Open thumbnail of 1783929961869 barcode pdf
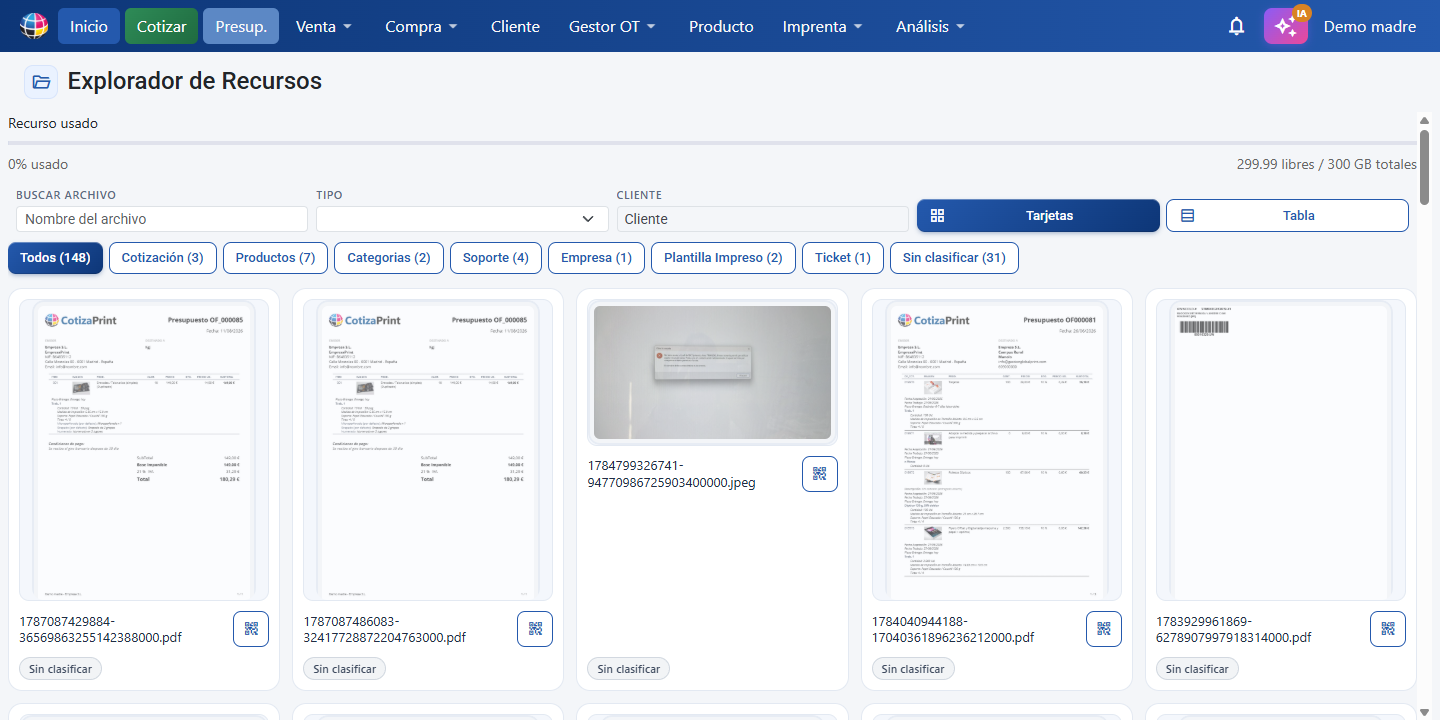The image size is (1440, 720). tap(1281, 450)
